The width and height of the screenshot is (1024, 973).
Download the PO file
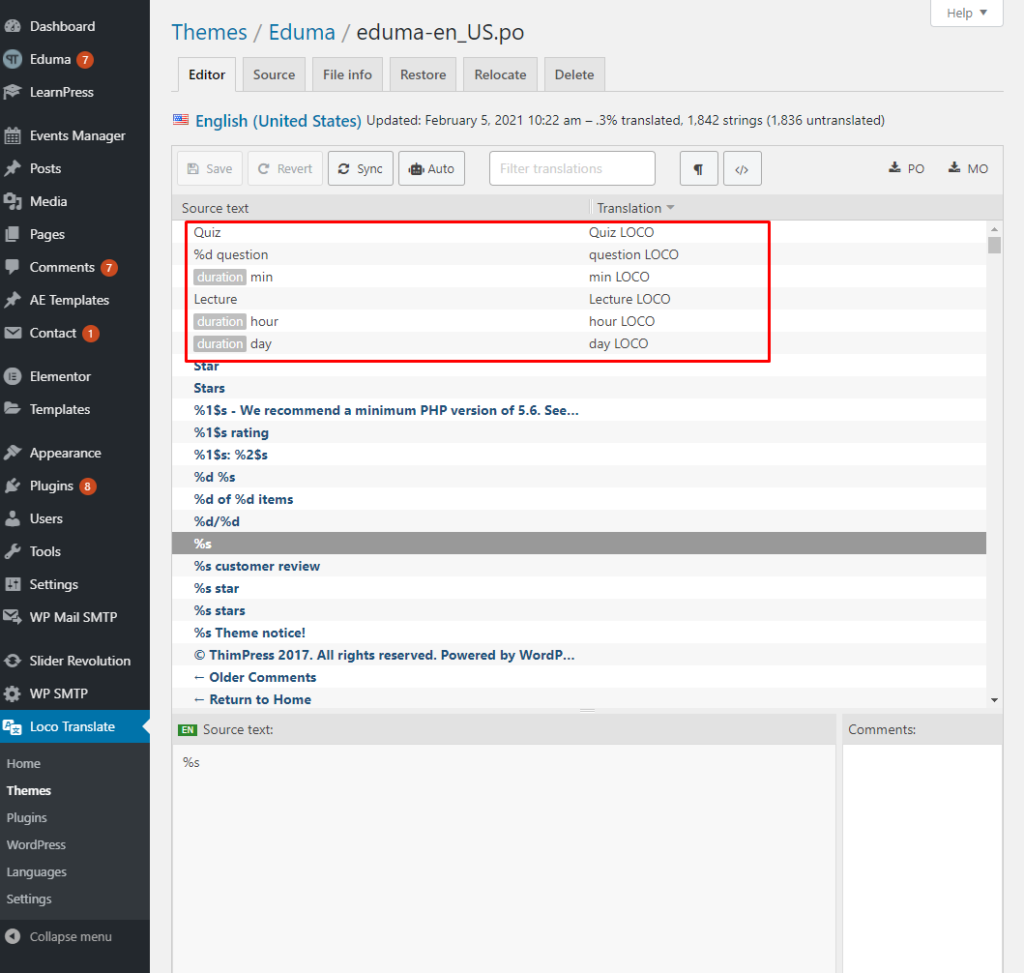tap(906, 168)
